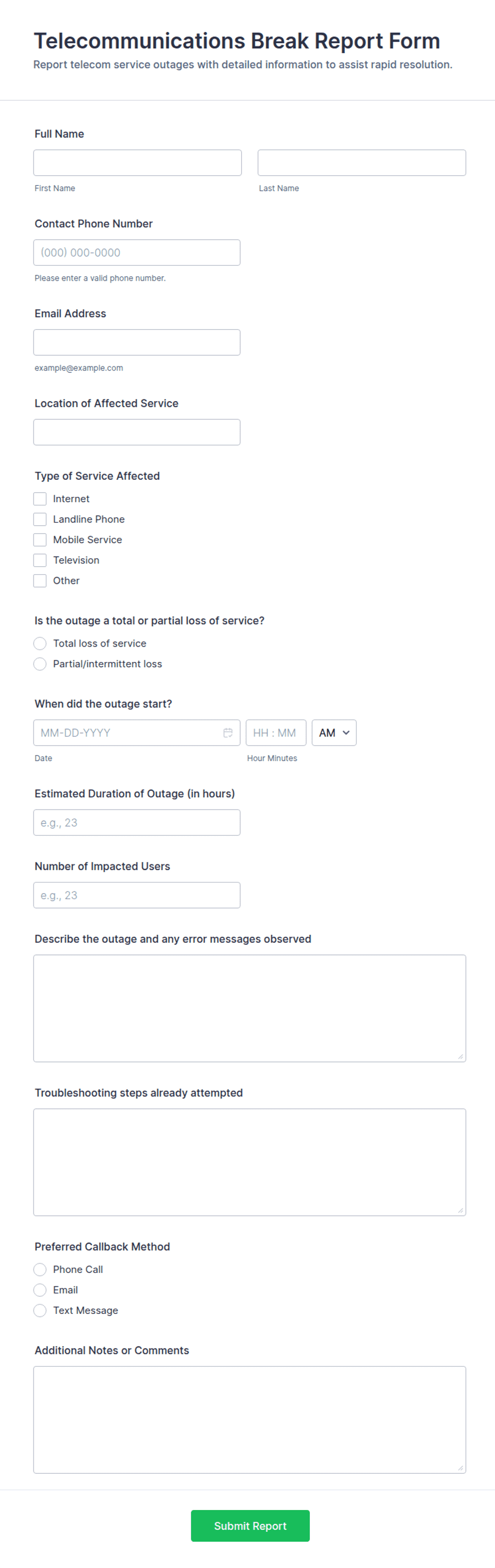Tick the Landline Phone checkbox
495x1568 pixels.
tap(40, 519)
